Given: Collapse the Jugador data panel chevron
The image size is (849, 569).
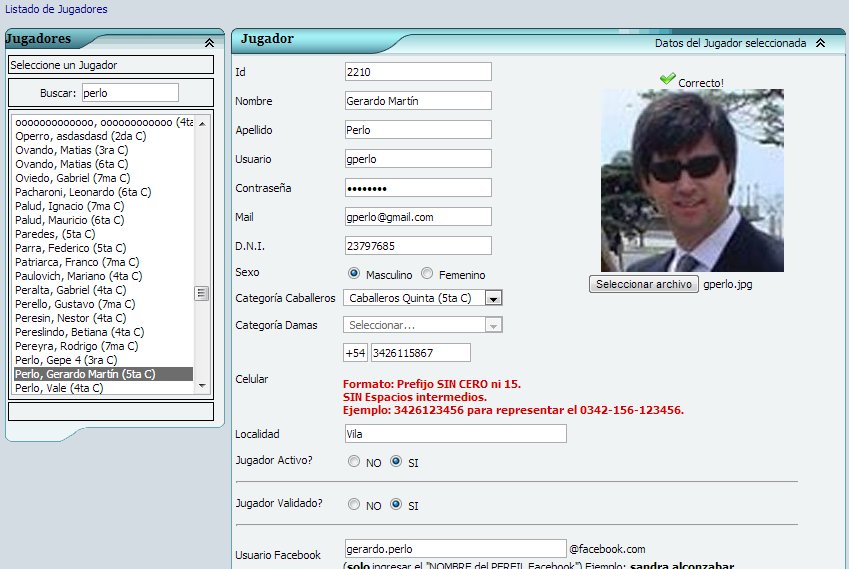Looking at the screenshot, I should (x=820, y=43).
